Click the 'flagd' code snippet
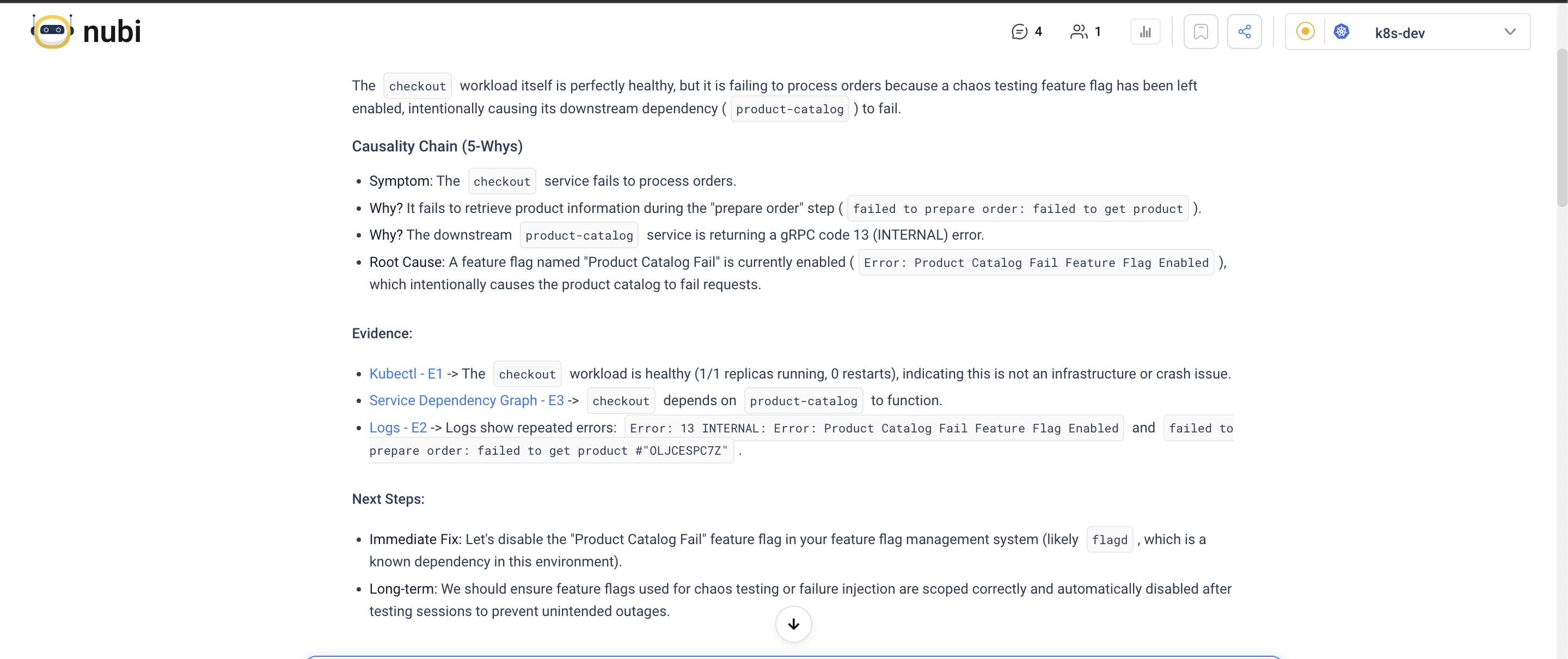 click(1109, 540)
